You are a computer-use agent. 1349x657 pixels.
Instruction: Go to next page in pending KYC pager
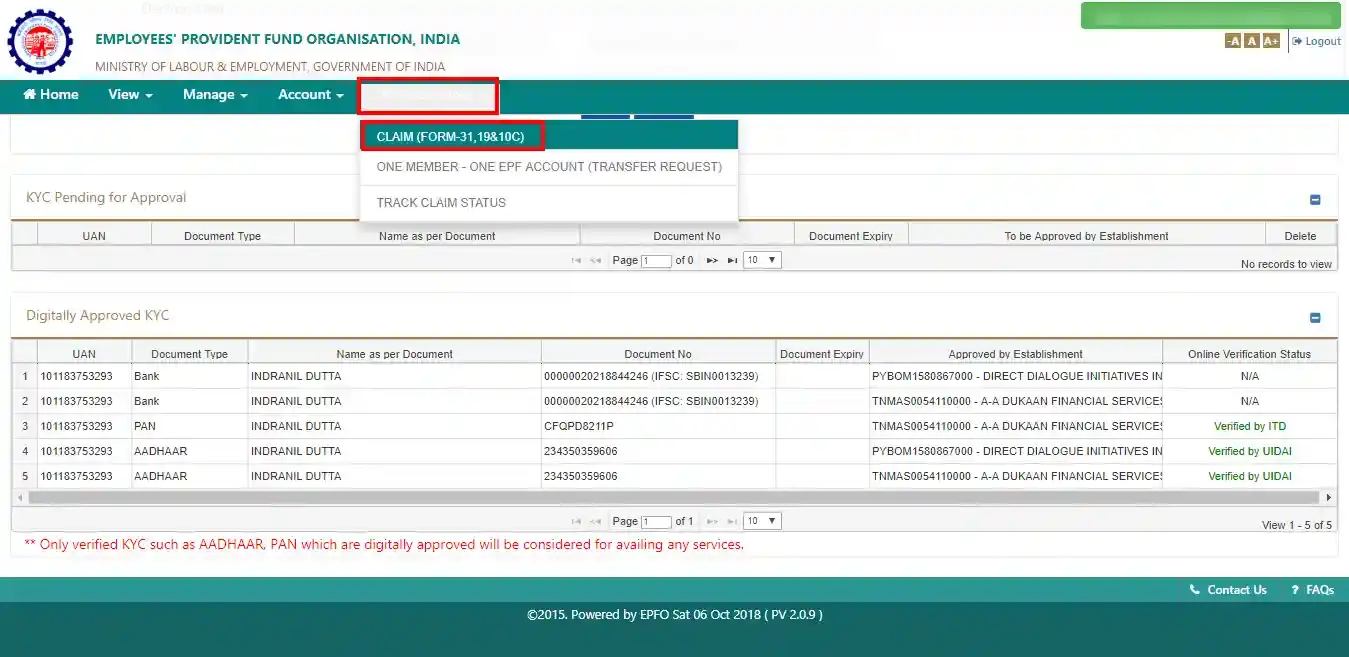tap(712, 260)
